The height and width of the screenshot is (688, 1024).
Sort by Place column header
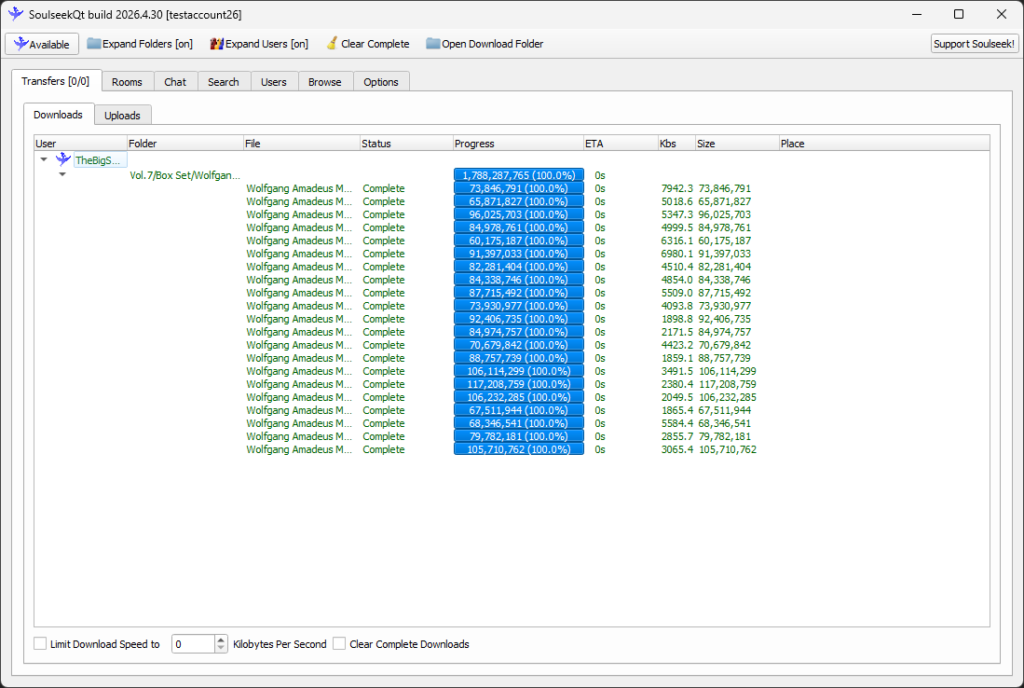(884, 143)
